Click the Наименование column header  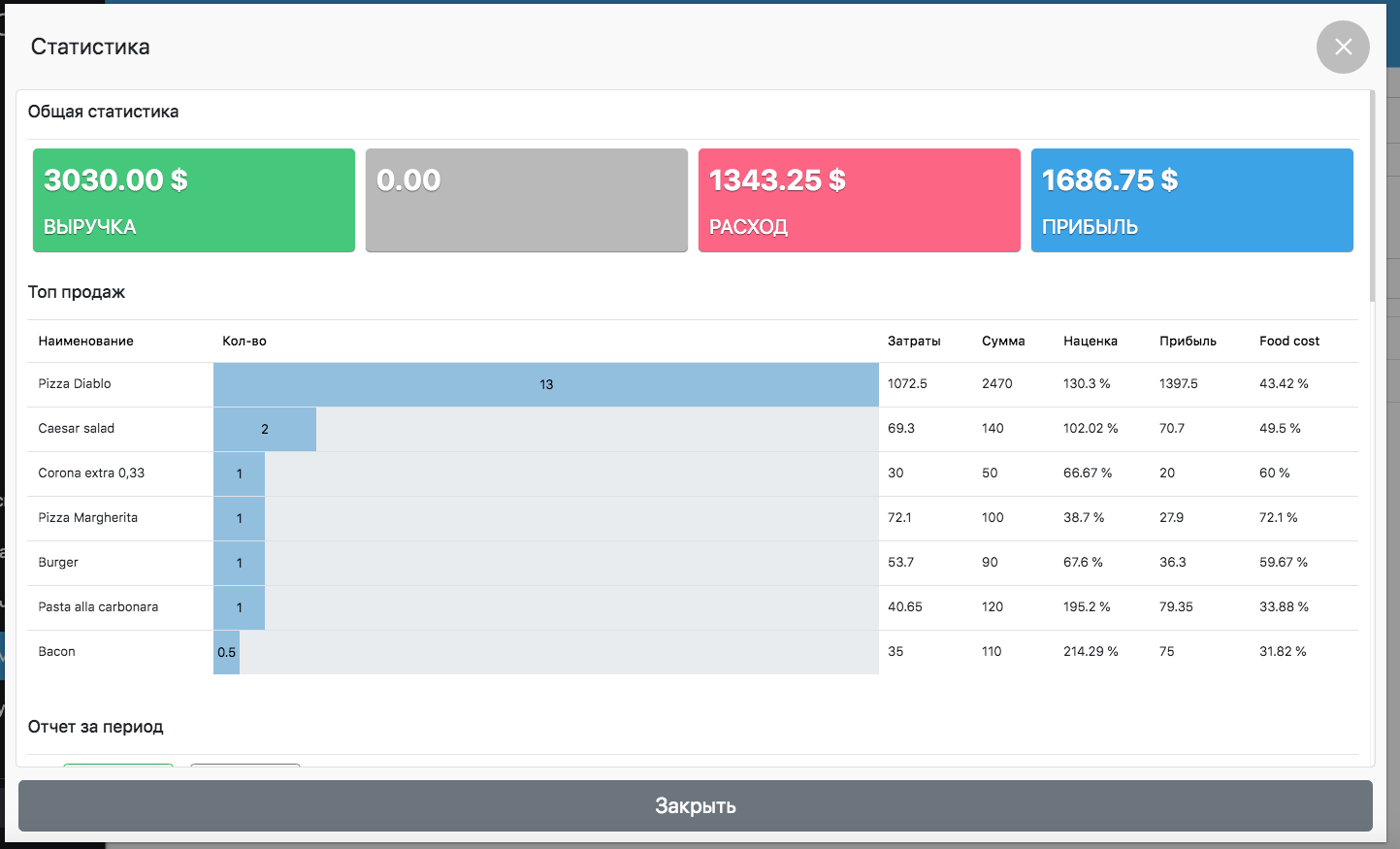click(86, 342)
